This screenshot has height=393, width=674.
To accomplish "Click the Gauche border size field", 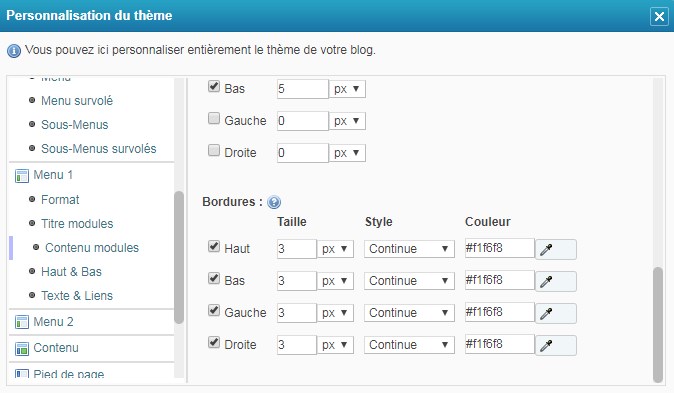I will [x=297, y=313].
